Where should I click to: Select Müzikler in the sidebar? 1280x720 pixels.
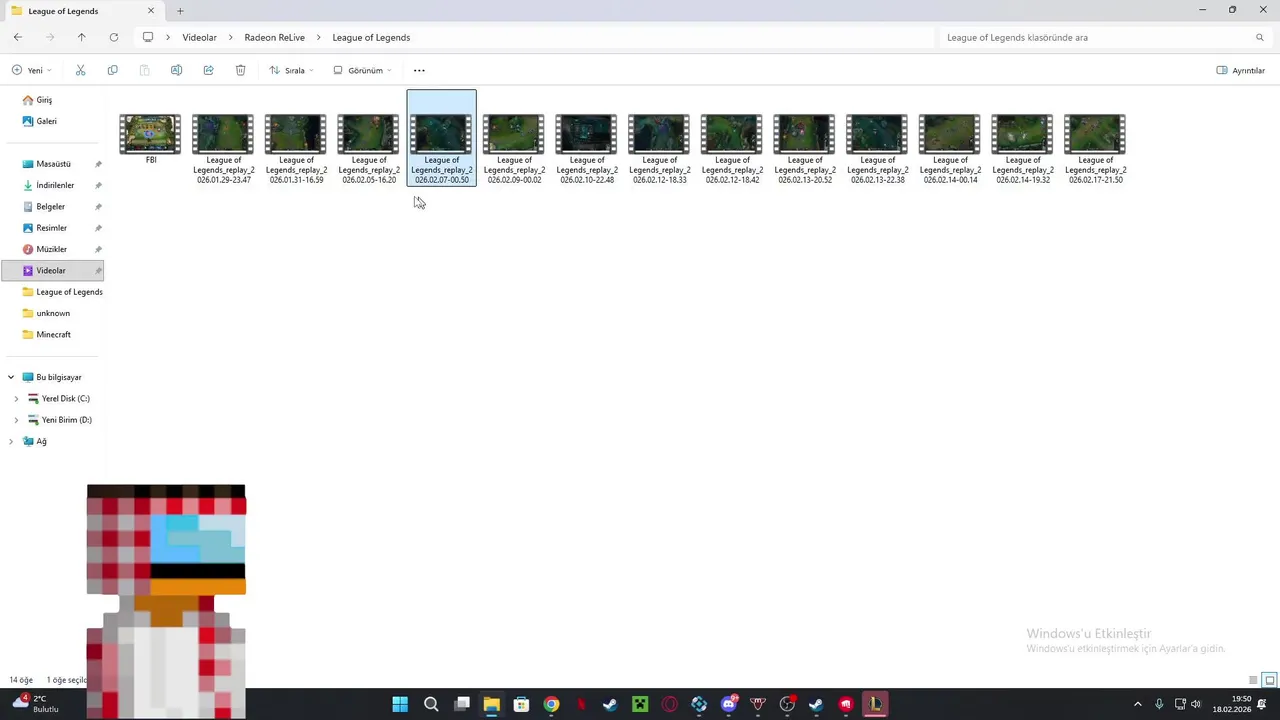[53, 249]
